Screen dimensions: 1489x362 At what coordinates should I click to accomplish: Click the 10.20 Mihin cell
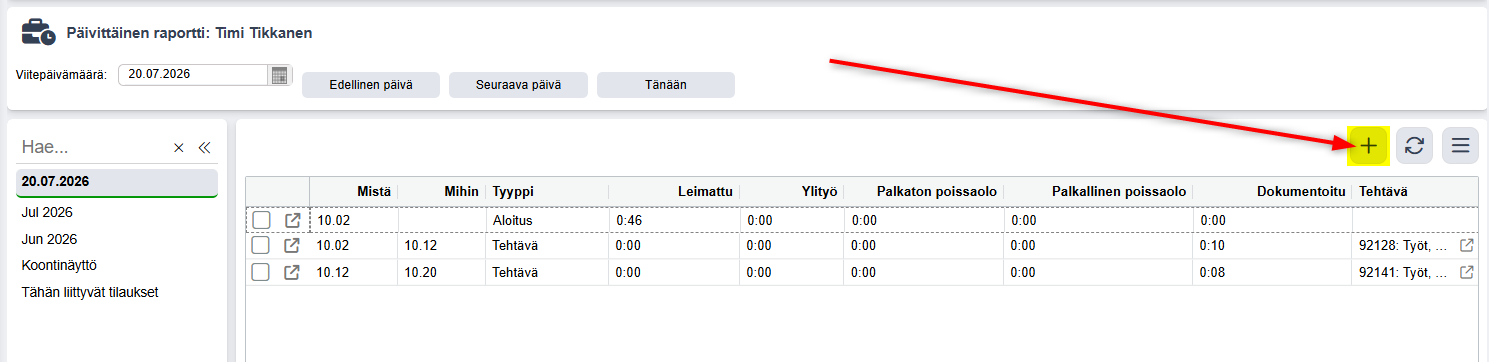click(441, 272)
